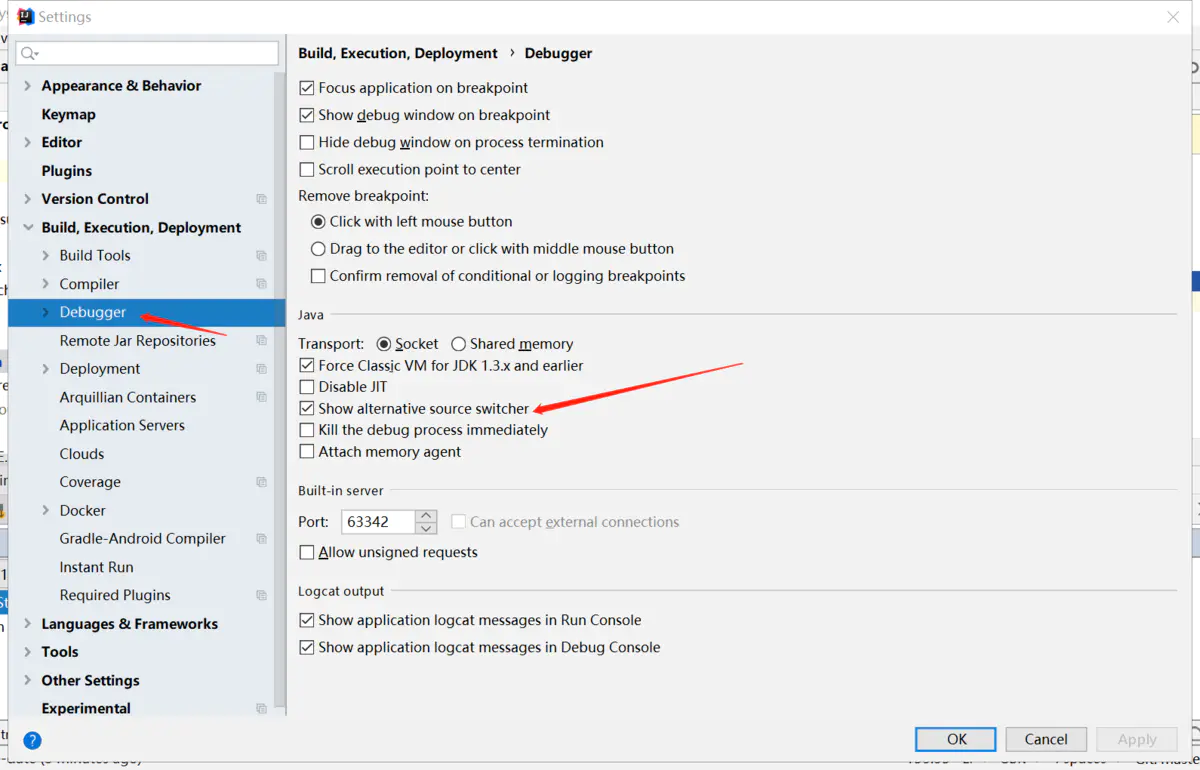This screenshot has width=1200, height=770.
Task: Collapse Build, Execution, Deployment node
Action: click(x=28, y=228)
